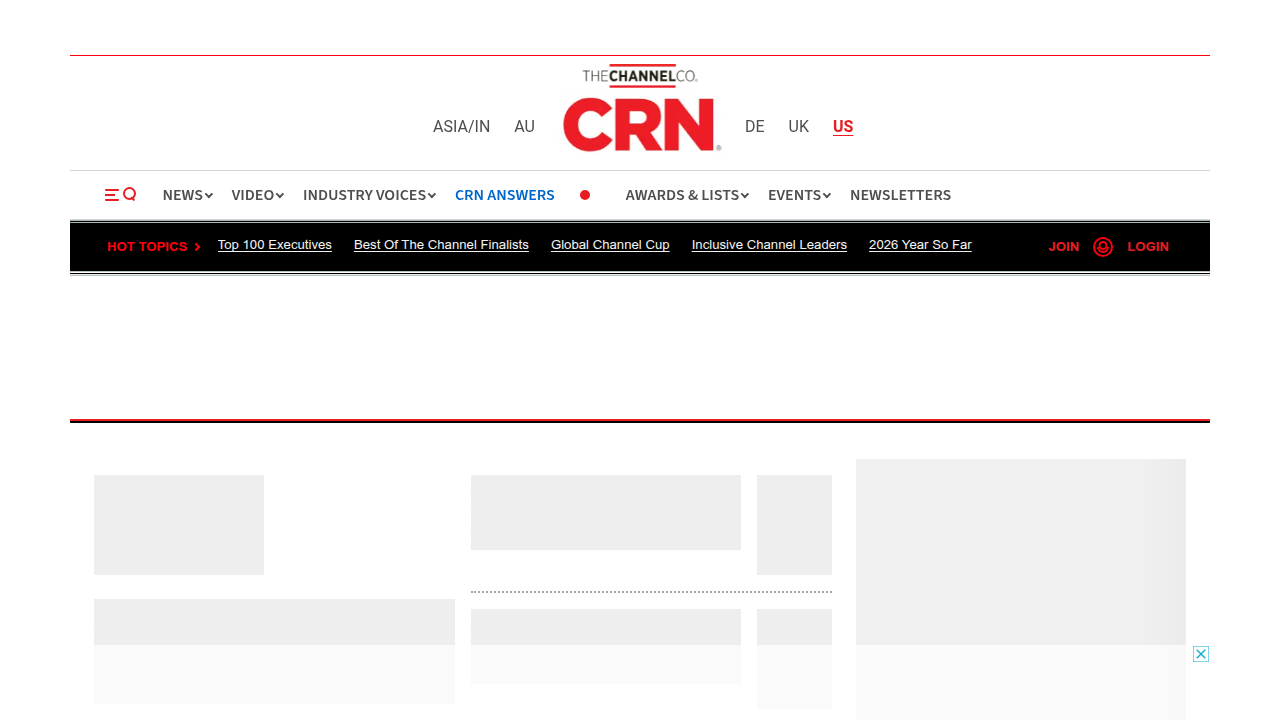The height and width of the screenshot is (720, 1280).
Task: Click the HOT TOPICS label
Action: point(147,247)
